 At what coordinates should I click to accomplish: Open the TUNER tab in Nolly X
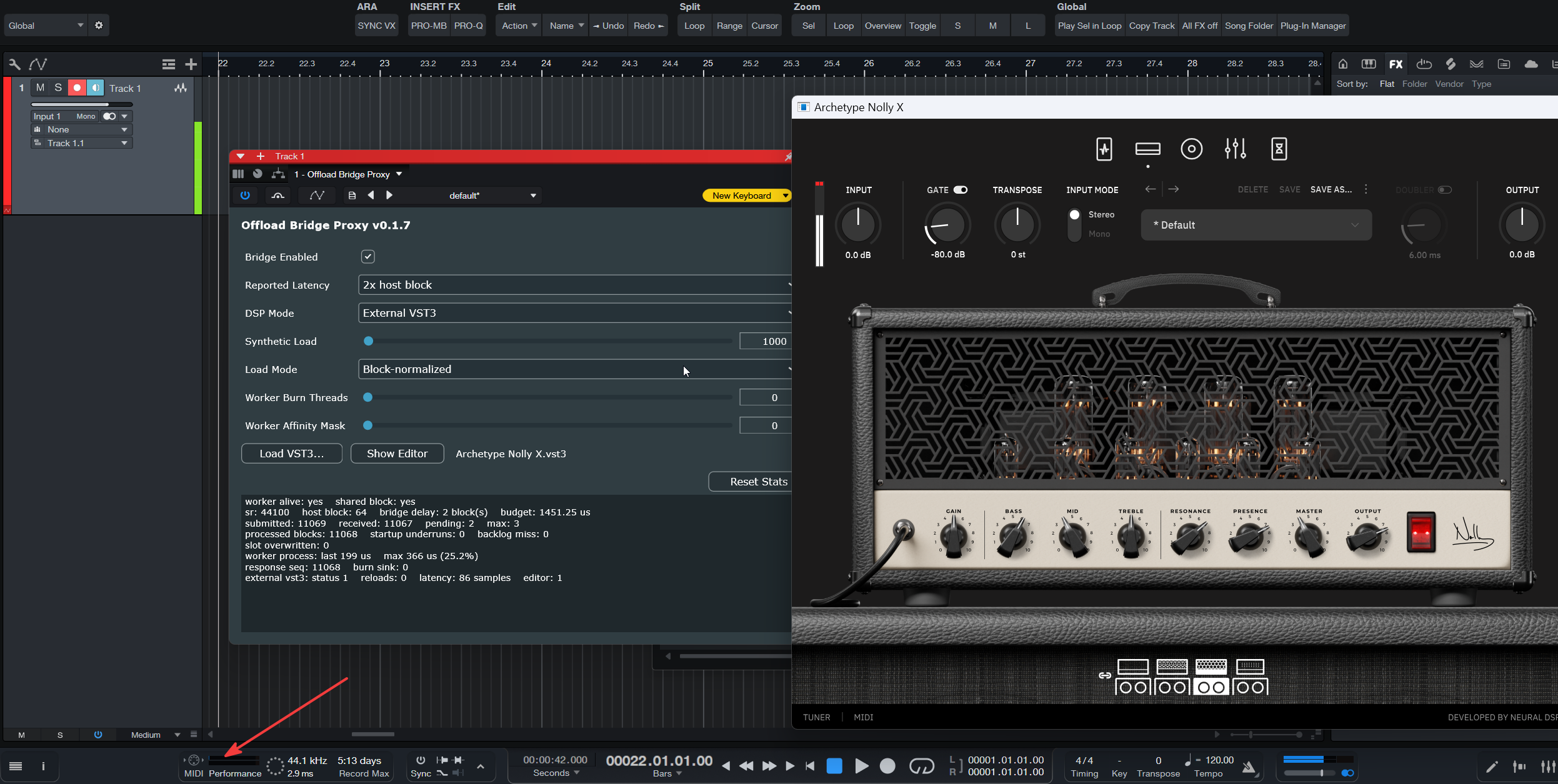pos(816,717)
